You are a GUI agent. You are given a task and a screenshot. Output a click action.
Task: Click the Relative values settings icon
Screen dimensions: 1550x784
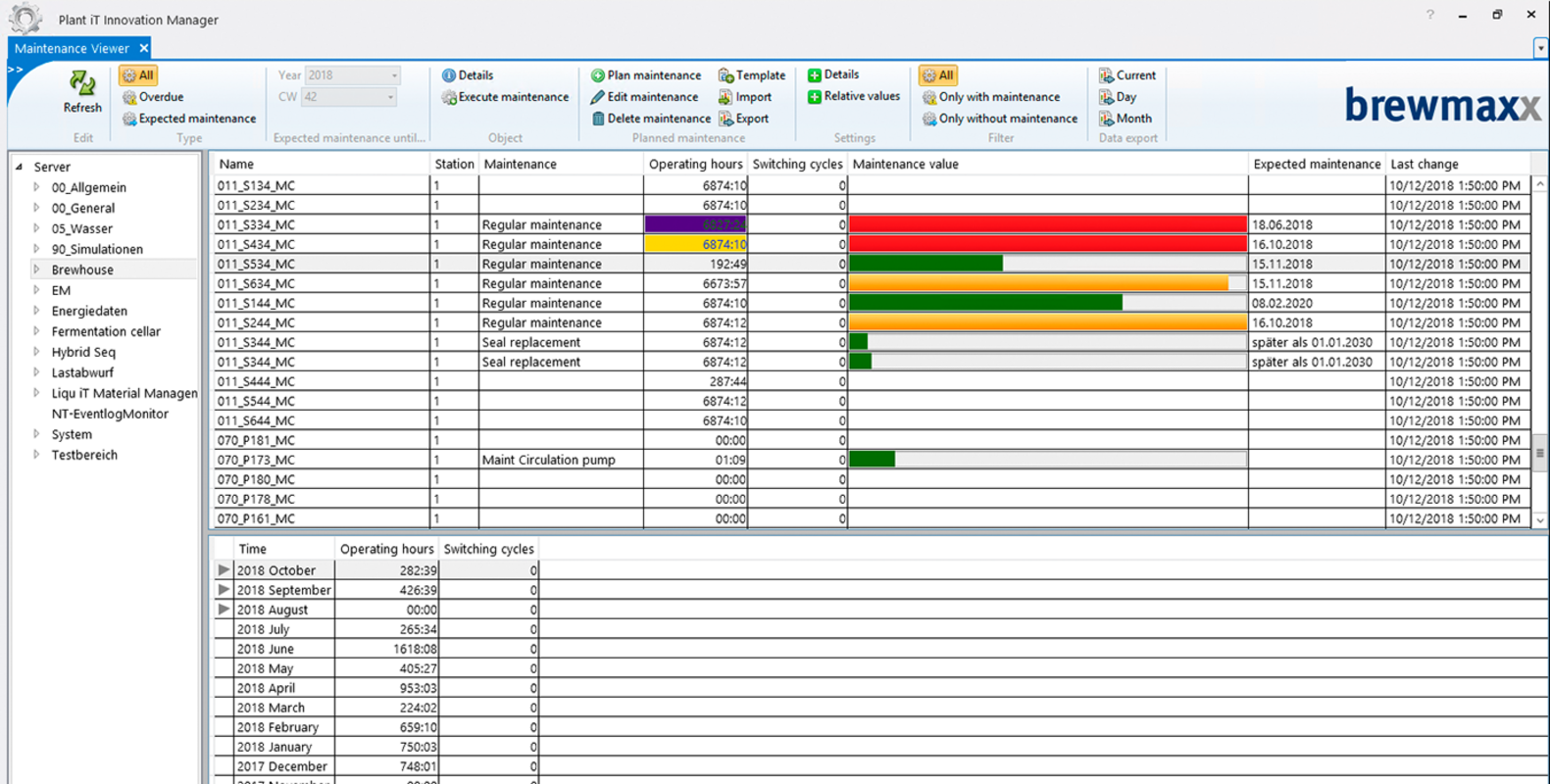814,96
